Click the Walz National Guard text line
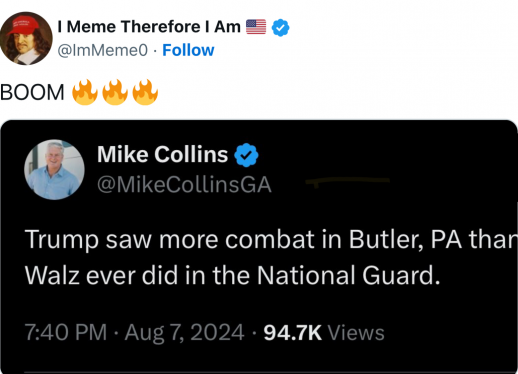Image resolution: width=518 pixels, height=374 pixels. [x=233, y=275]
